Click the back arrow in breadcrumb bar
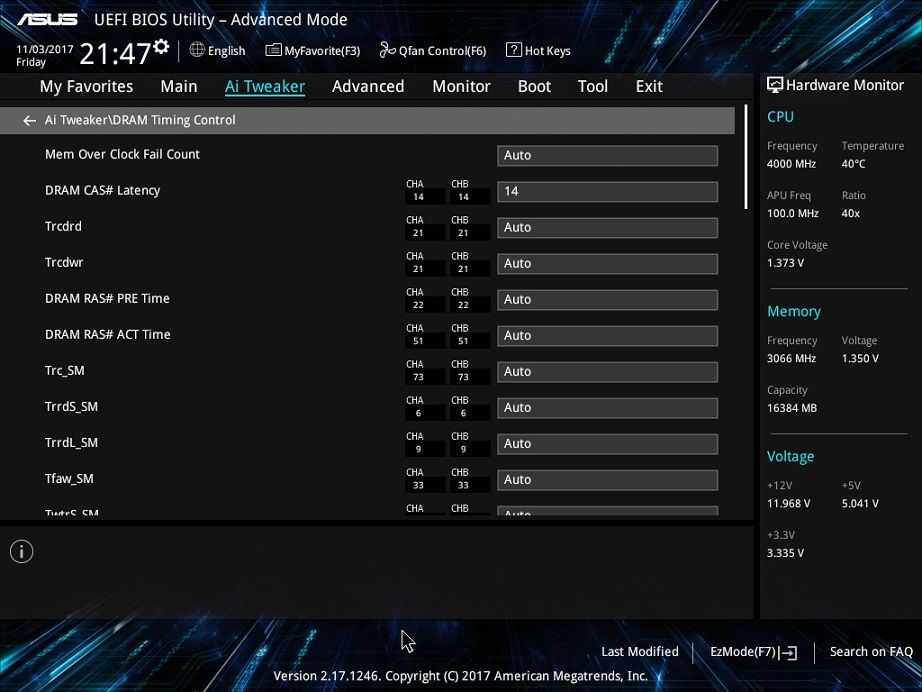 pos(29,121)
